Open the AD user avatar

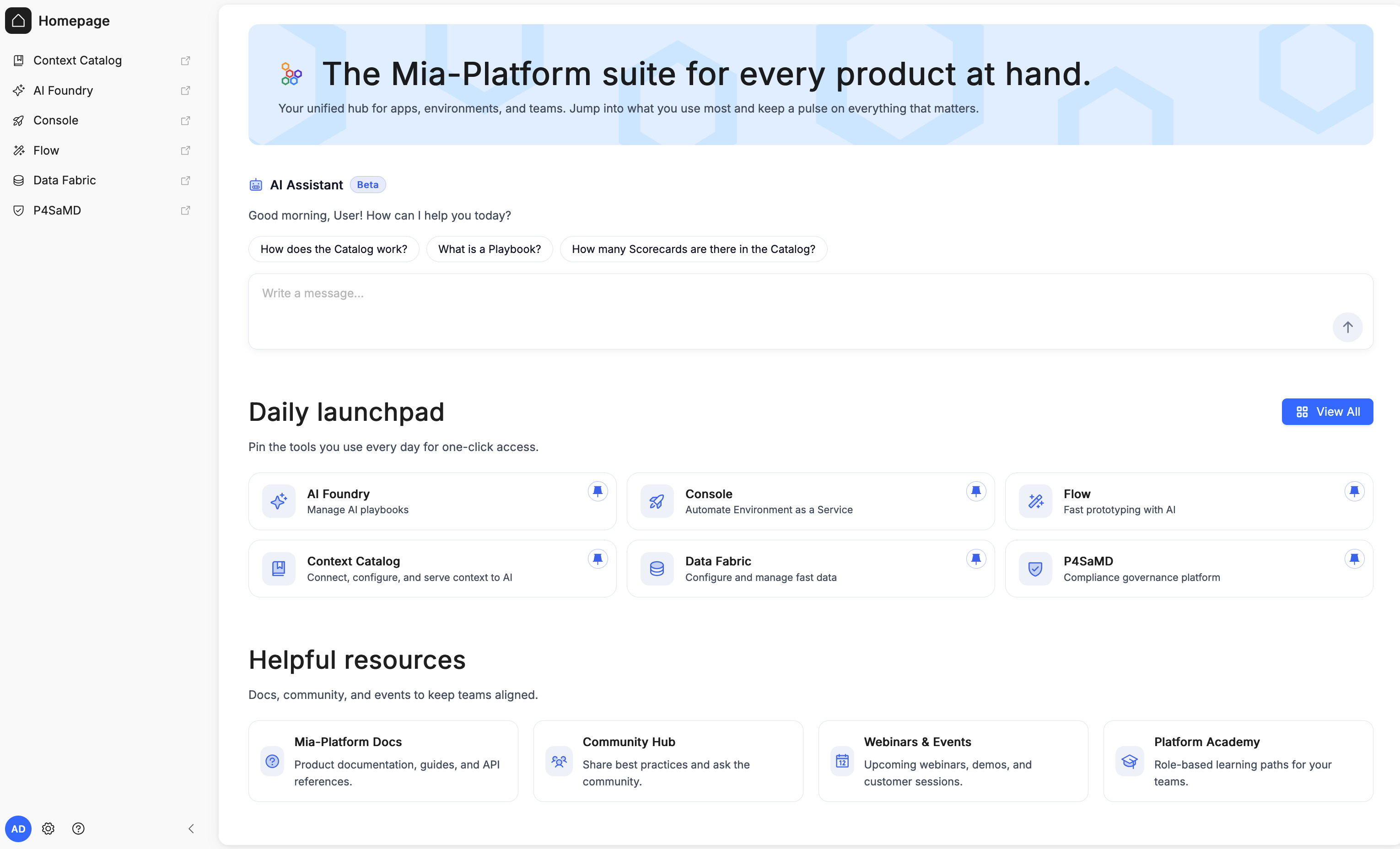18,828
